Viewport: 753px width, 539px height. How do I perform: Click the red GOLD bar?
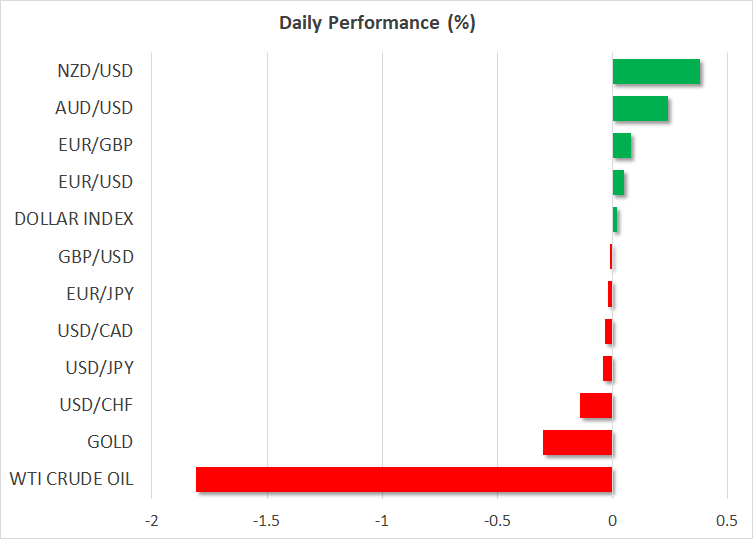[x=577, y=442]
